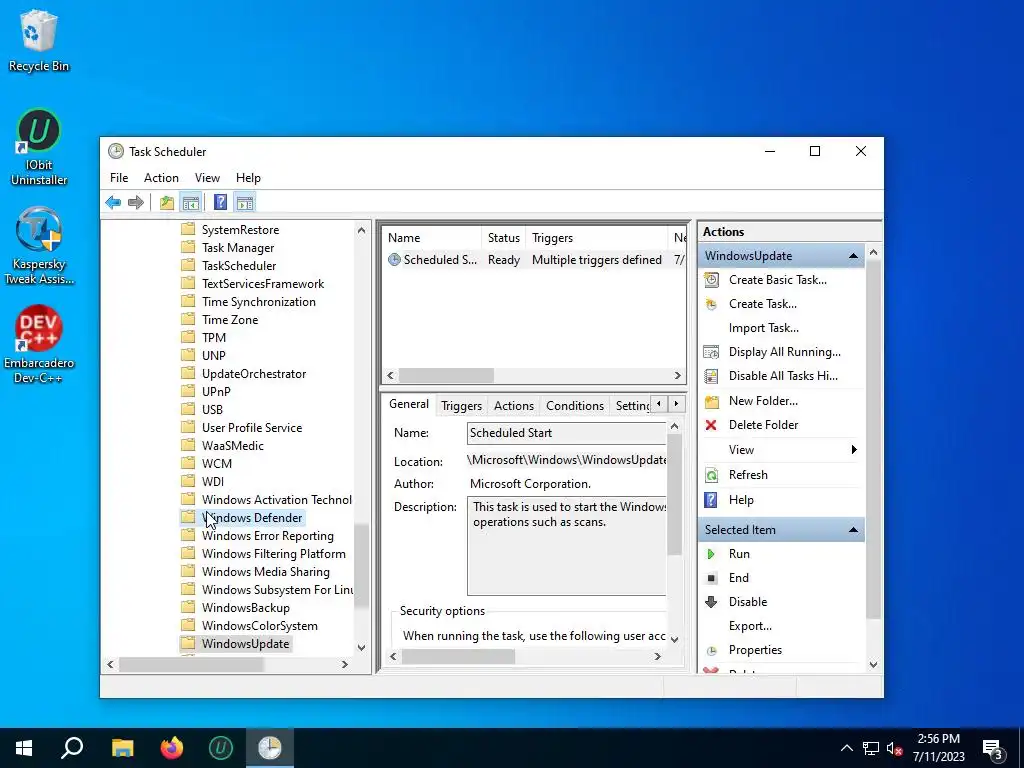This screenshot has height=768, width=1024.
Task: Click Display All Running tasks action
Action: pos(784,352)
